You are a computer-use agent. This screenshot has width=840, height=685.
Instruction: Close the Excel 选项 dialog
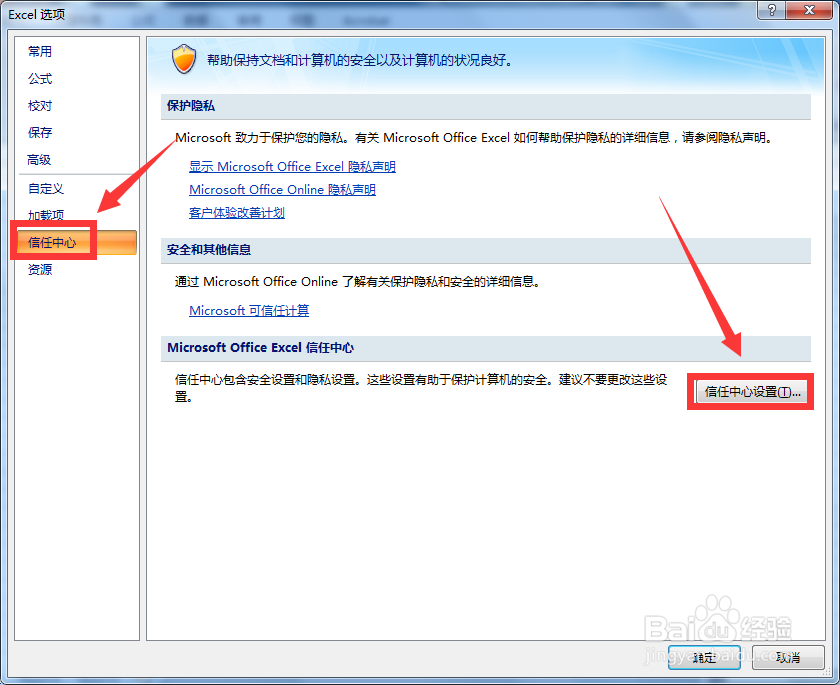point(809,10)
